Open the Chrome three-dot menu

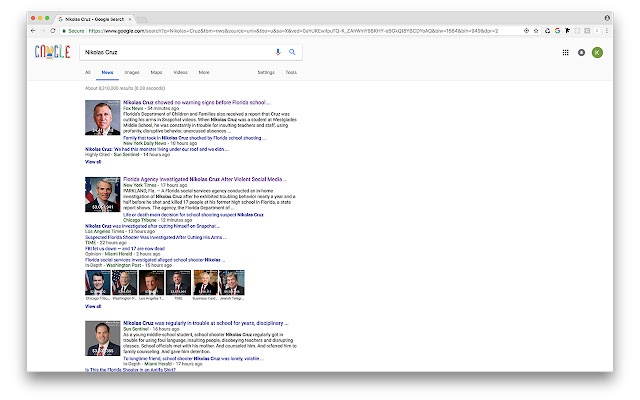607,31
